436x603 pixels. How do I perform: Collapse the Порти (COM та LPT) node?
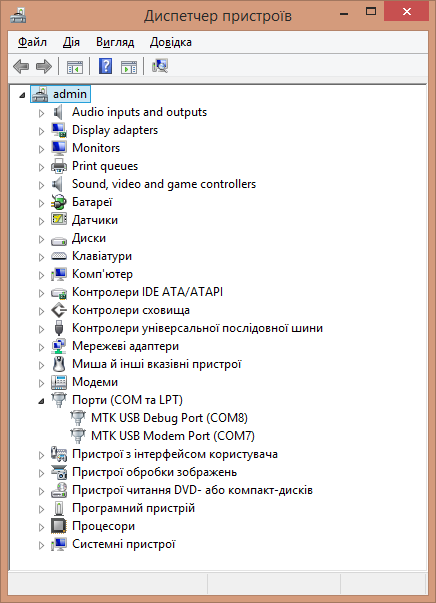tap(42, 401)
